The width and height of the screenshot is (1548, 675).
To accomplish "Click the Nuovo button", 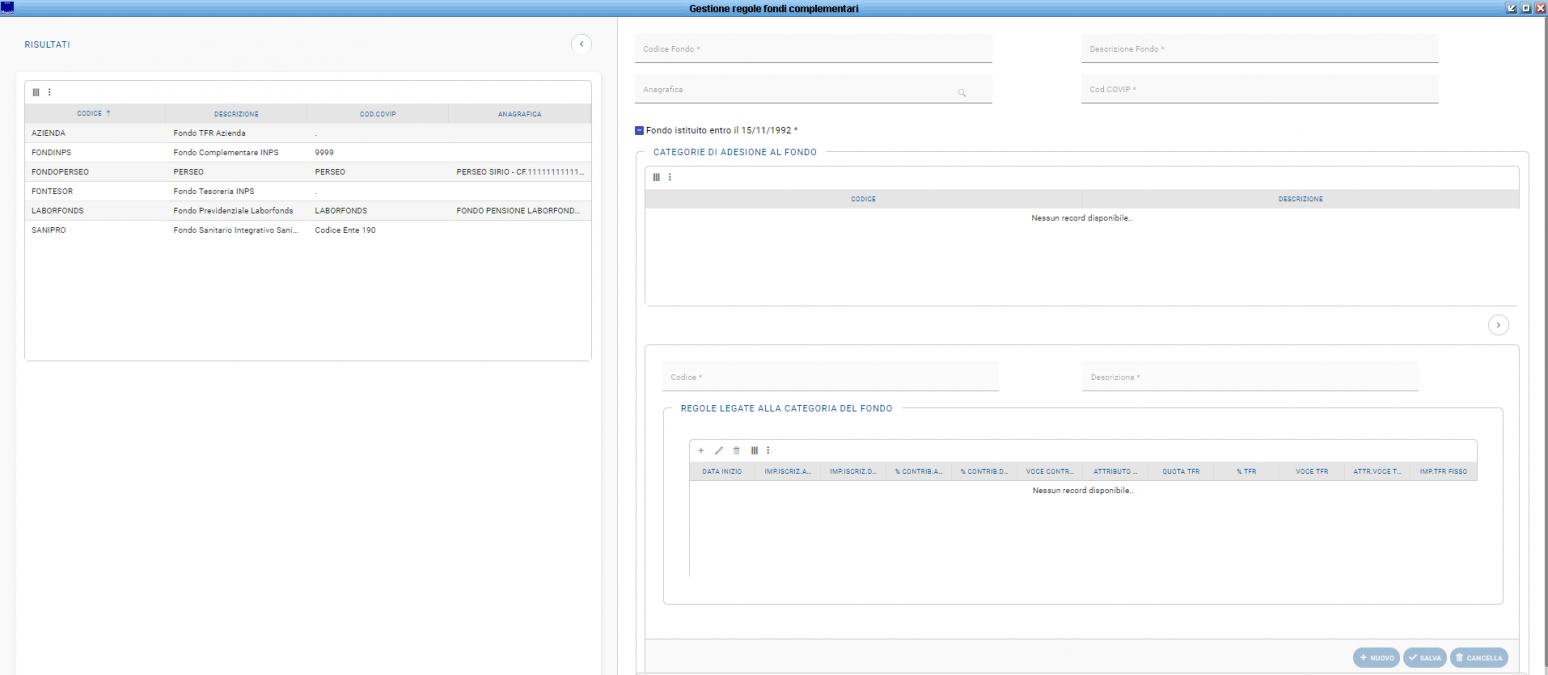I will click(1376, 658).
